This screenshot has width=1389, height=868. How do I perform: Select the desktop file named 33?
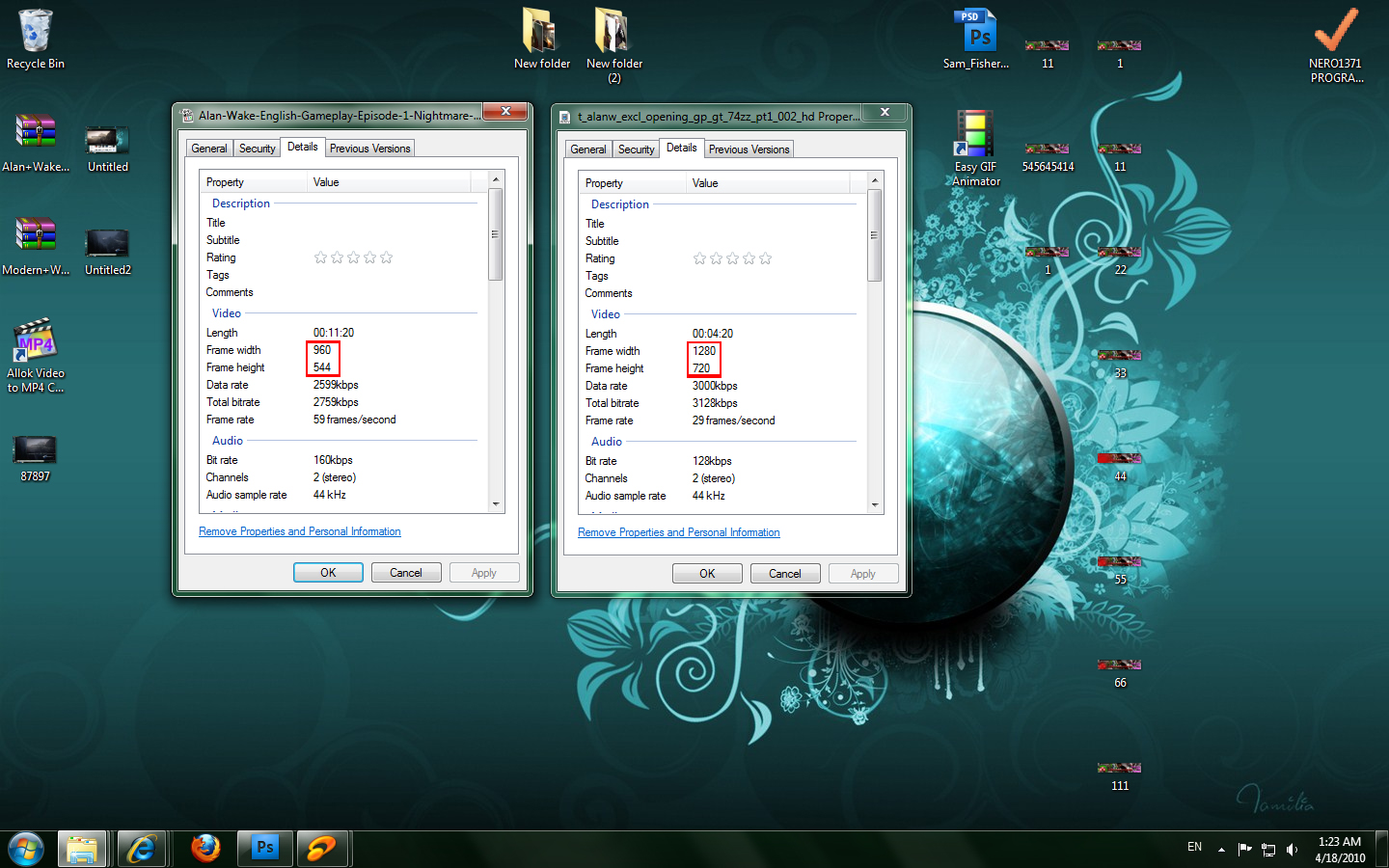pos(1120,365)
